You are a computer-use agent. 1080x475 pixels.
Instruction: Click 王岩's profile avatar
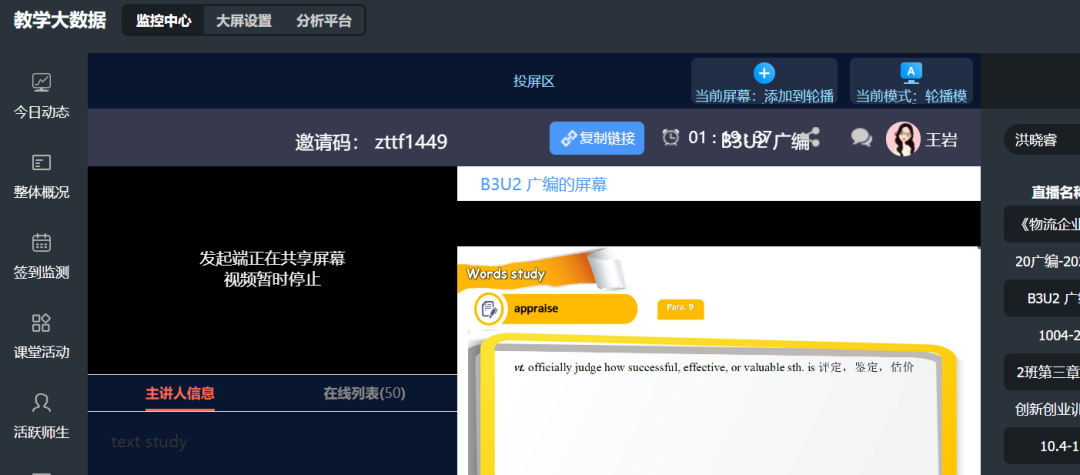pyautogui.click(x=903, y=139)
